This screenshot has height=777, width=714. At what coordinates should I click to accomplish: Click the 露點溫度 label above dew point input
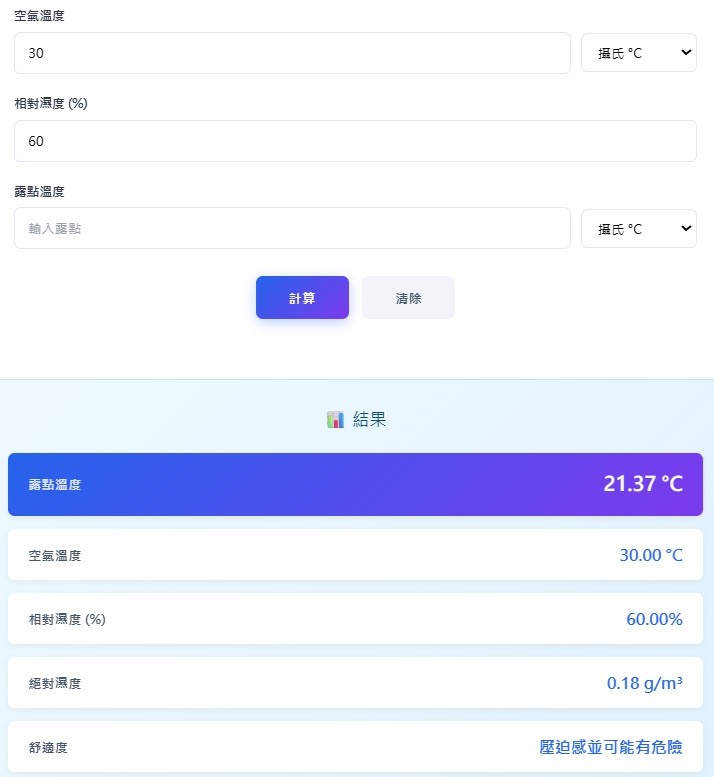tap(39, 191)
